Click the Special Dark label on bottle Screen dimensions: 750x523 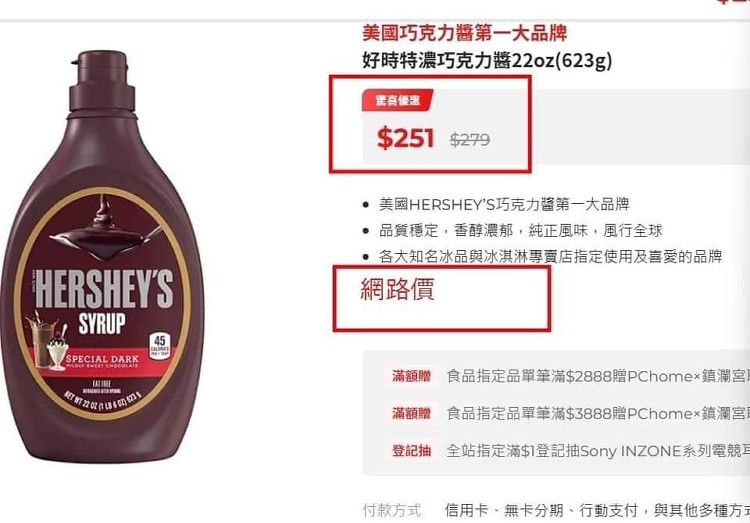(x=102, y=359)
